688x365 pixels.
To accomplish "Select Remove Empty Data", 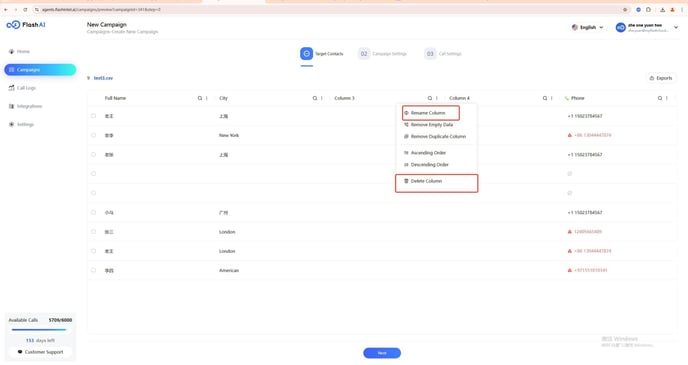I will (428, 125).
